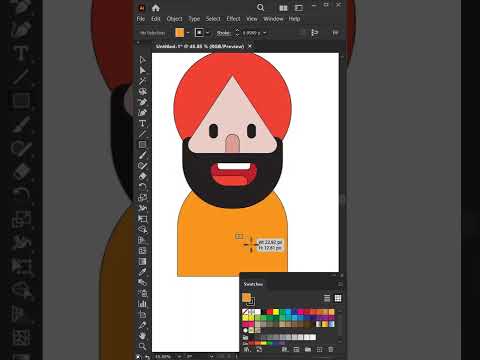Create new swatch in Swatches panel
480x360 pixels.
click(319, 349)
